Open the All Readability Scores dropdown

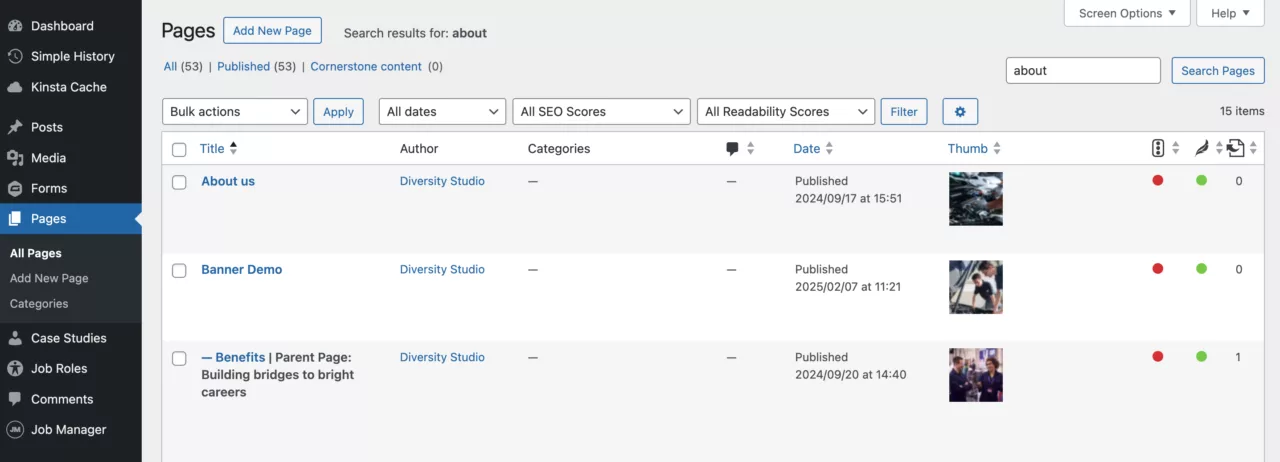785,112
